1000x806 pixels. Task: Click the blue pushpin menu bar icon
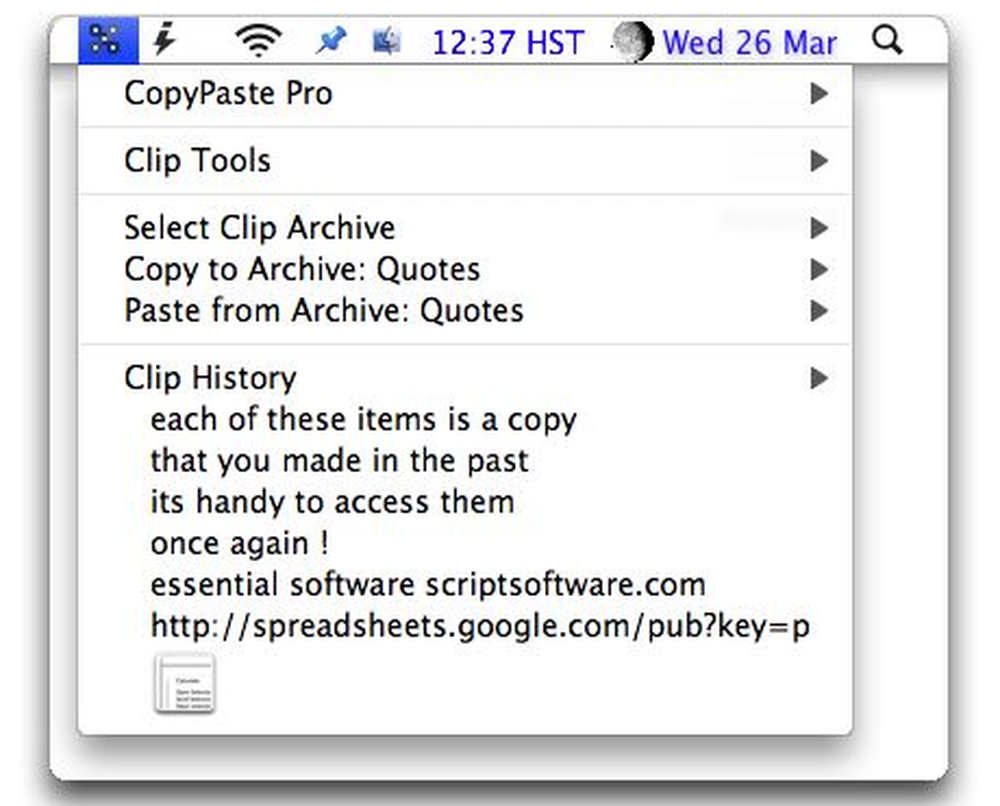pyautogui.click(x=332, y=41)
